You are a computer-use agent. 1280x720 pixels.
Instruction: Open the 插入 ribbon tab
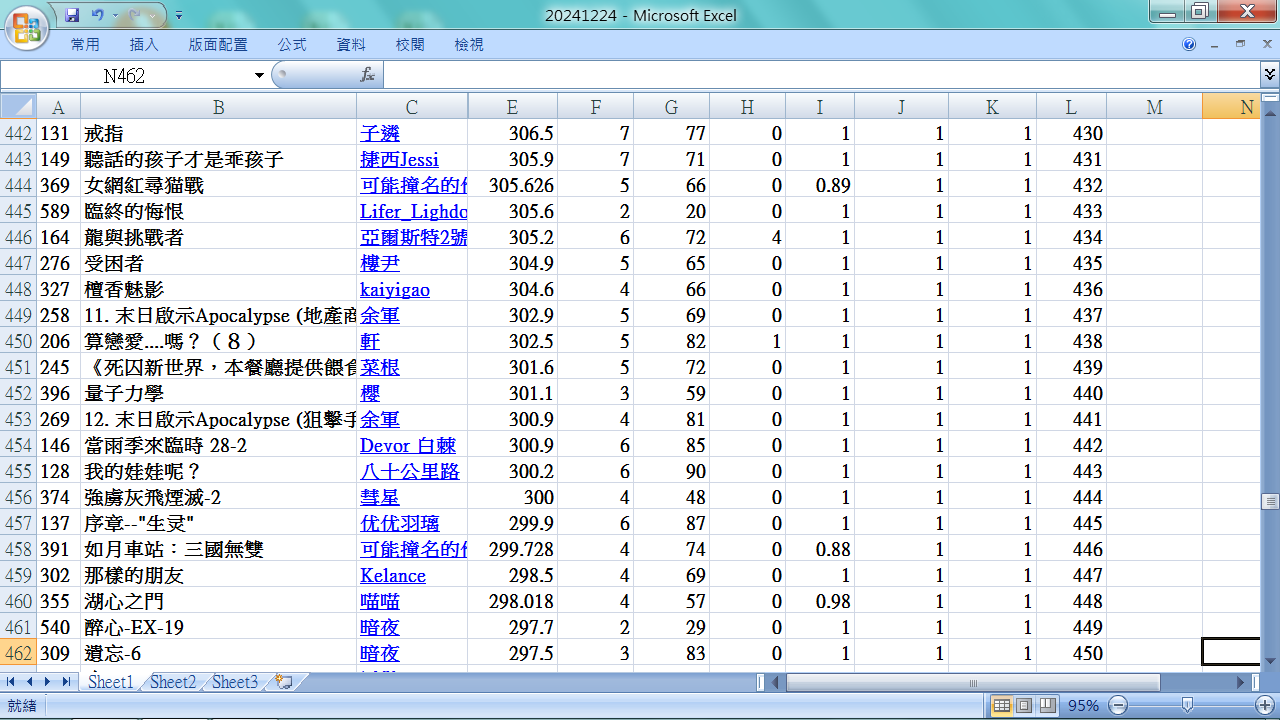[x=144, y=44]
